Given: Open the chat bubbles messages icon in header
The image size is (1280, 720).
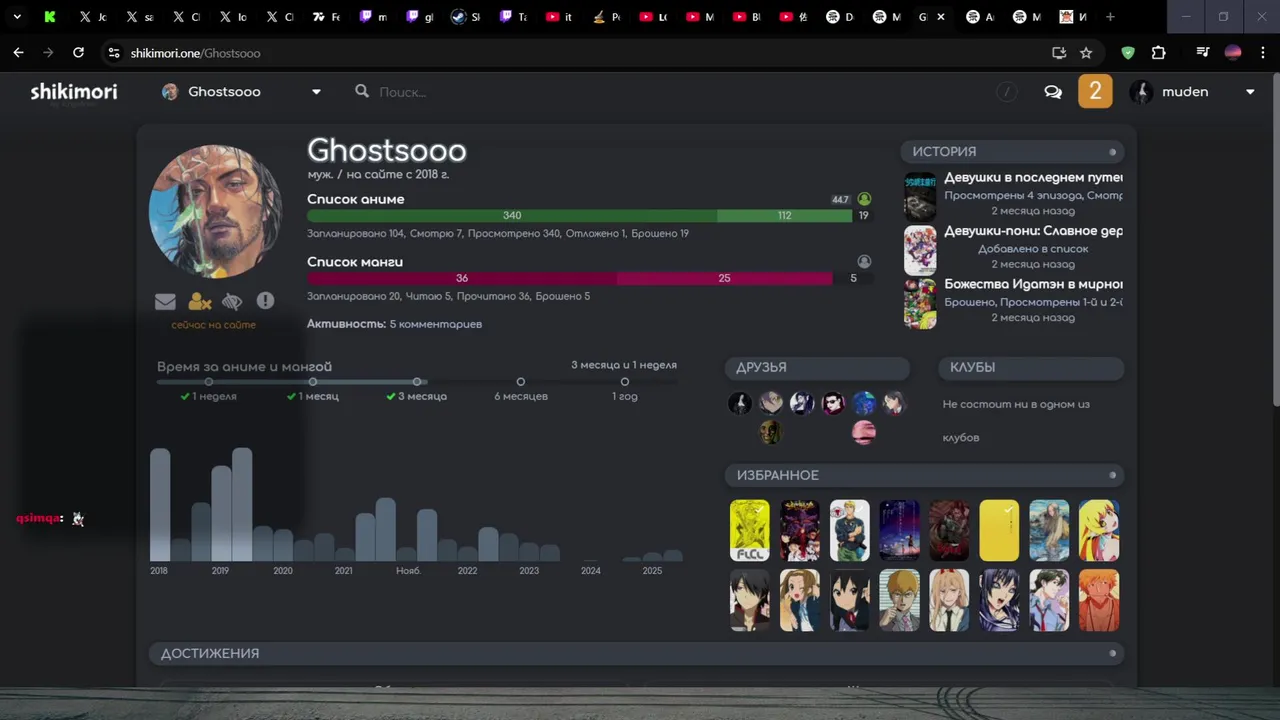Looking at the screenshot, I should (x=1053, y=92).
